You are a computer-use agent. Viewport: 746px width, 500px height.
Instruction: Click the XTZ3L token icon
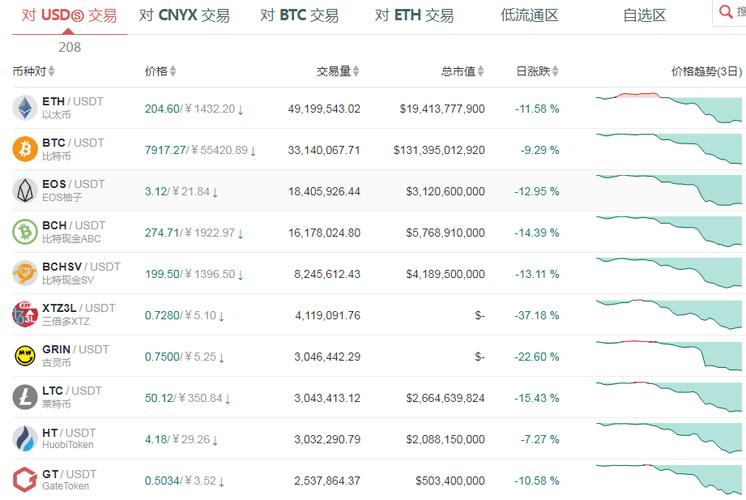(25, 315)
